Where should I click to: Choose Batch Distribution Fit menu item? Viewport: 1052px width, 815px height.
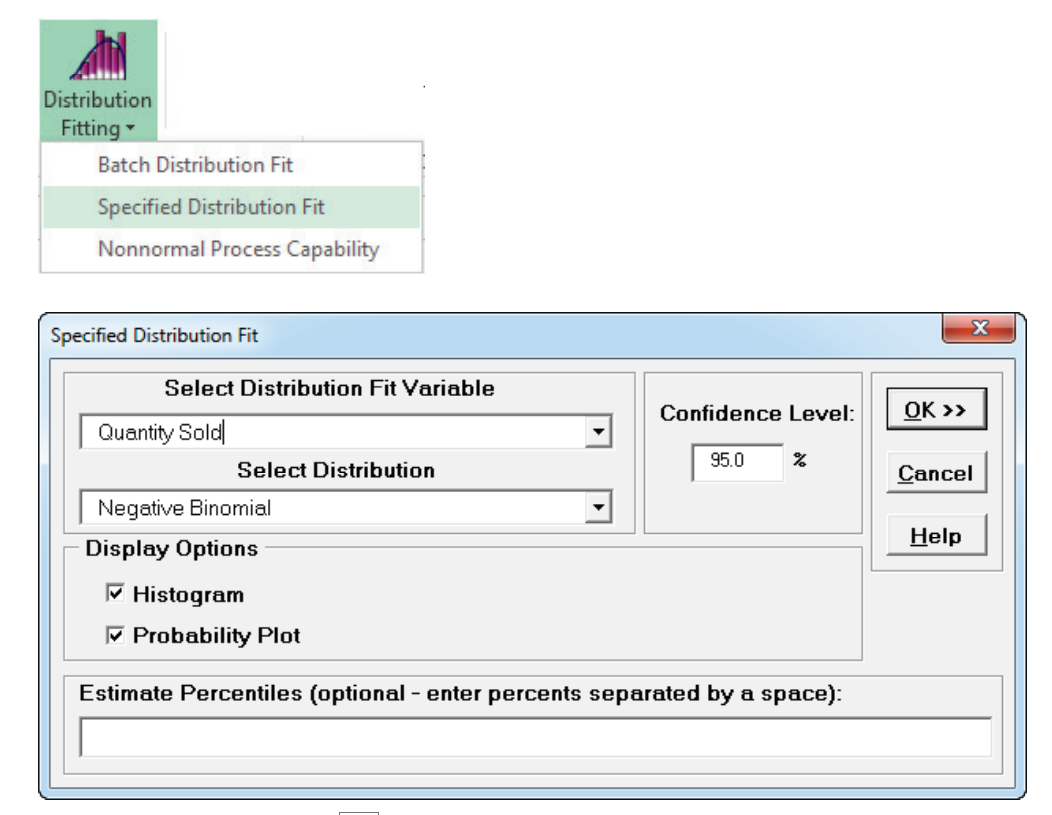pyautogui.click(x=195, y=164)
